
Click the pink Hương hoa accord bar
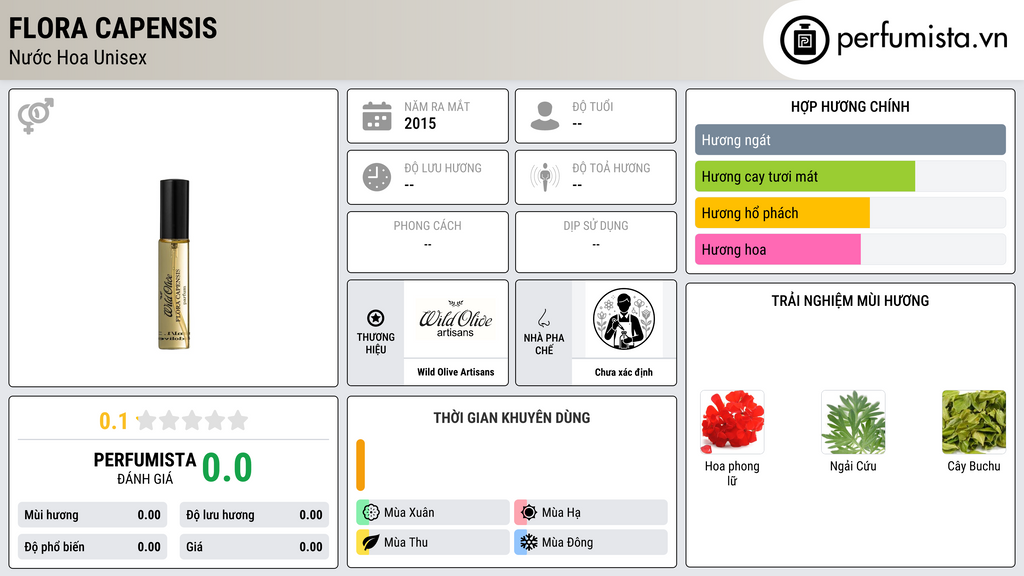pos(778,249)
